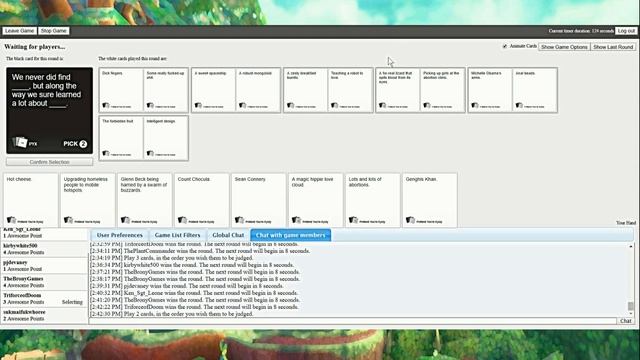Open Show Game Options
The width and height of the screenshot is (640, 360).
click(x=564, y=47)
